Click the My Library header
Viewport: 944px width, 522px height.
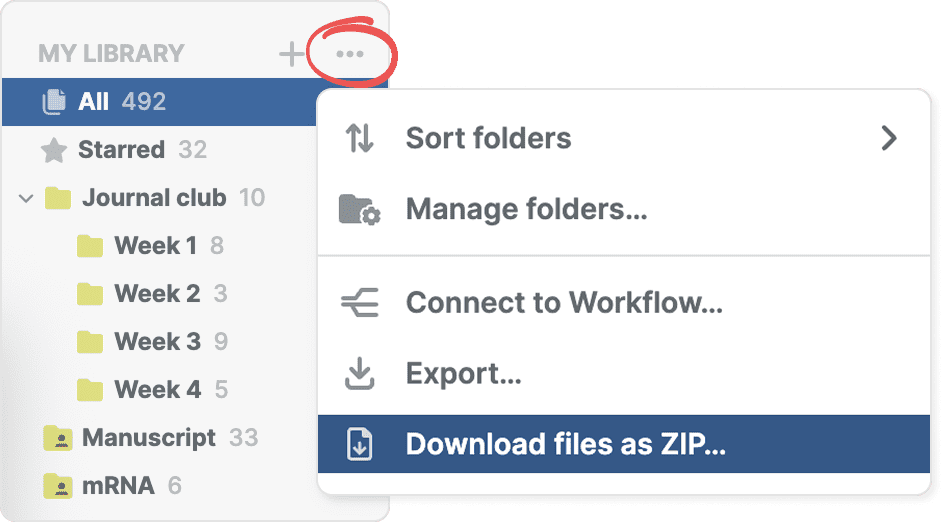click(x=111, y=54)
